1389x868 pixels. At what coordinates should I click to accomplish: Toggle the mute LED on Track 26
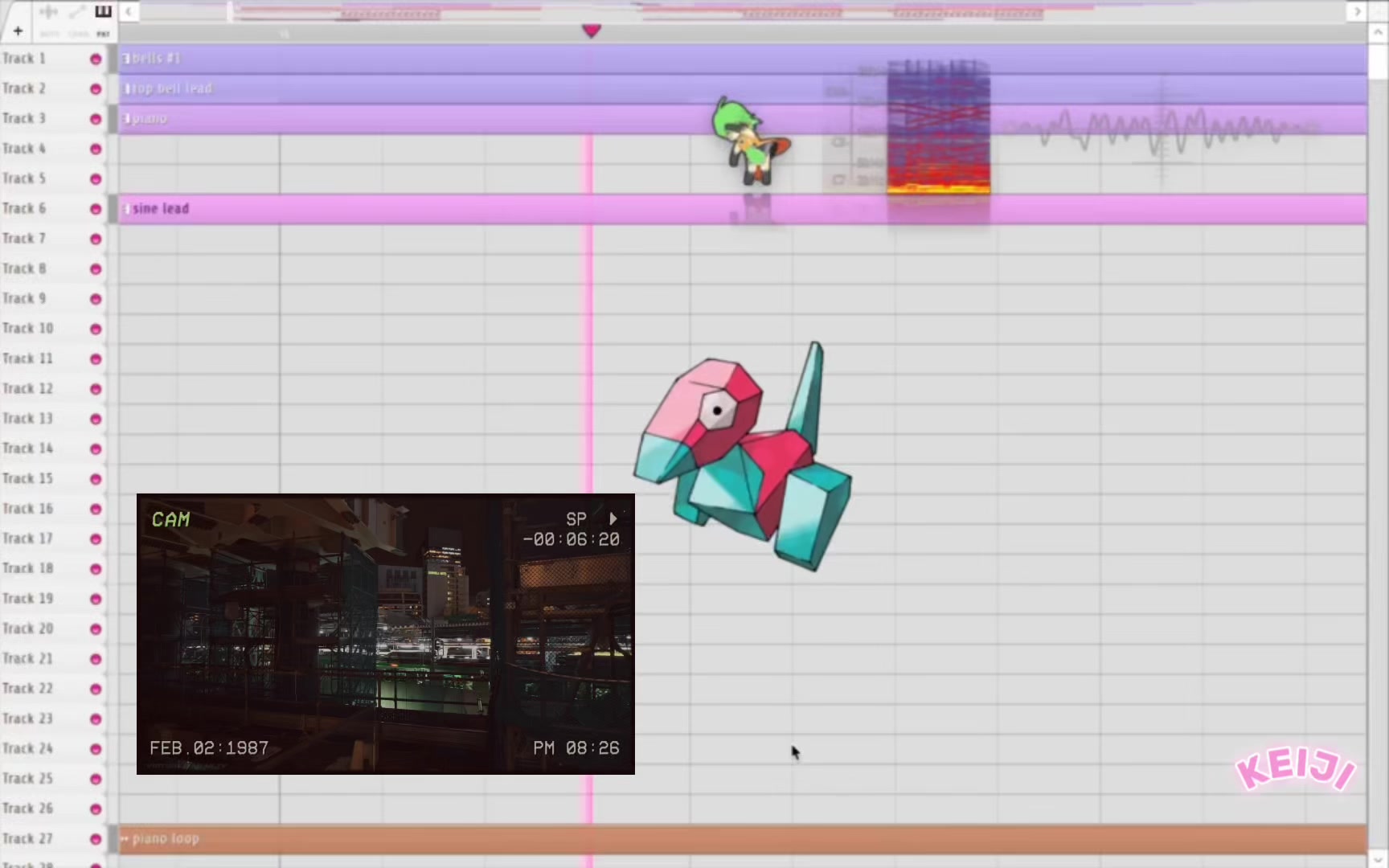pyautogui.click(x=96, y=809)
